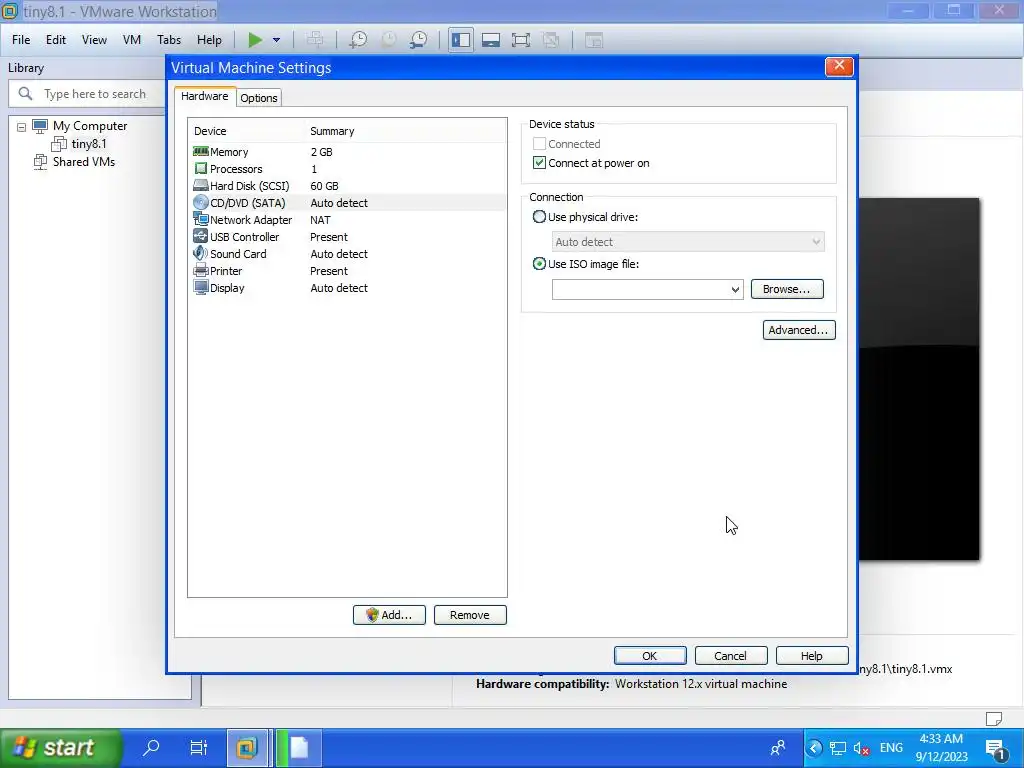The height and width of the screenshot is (768, 1024).
Task: Select the Display device icon
Action: pos(200,287)
